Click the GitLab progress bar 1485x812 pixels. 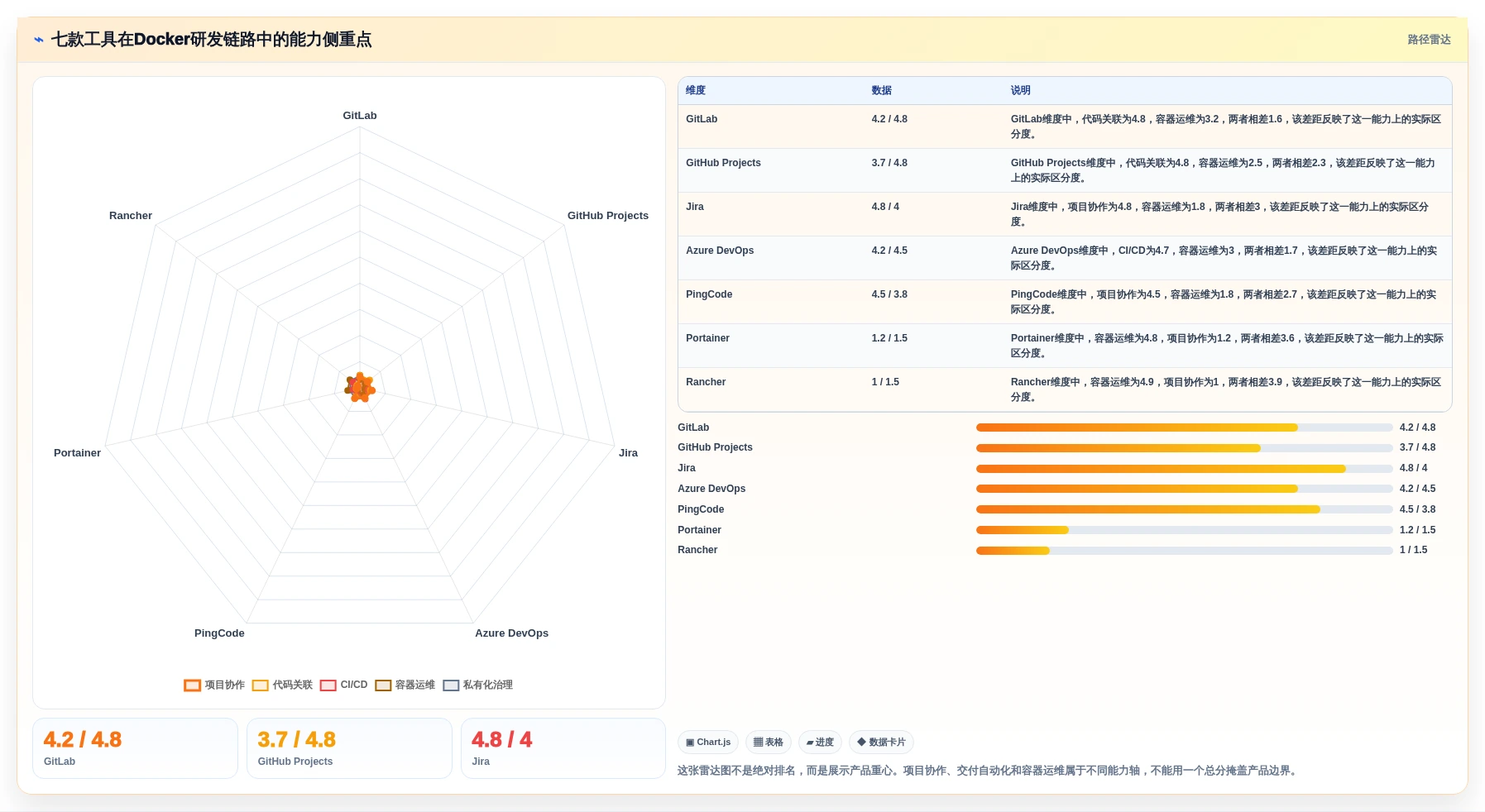click(x=1184, y=427)
